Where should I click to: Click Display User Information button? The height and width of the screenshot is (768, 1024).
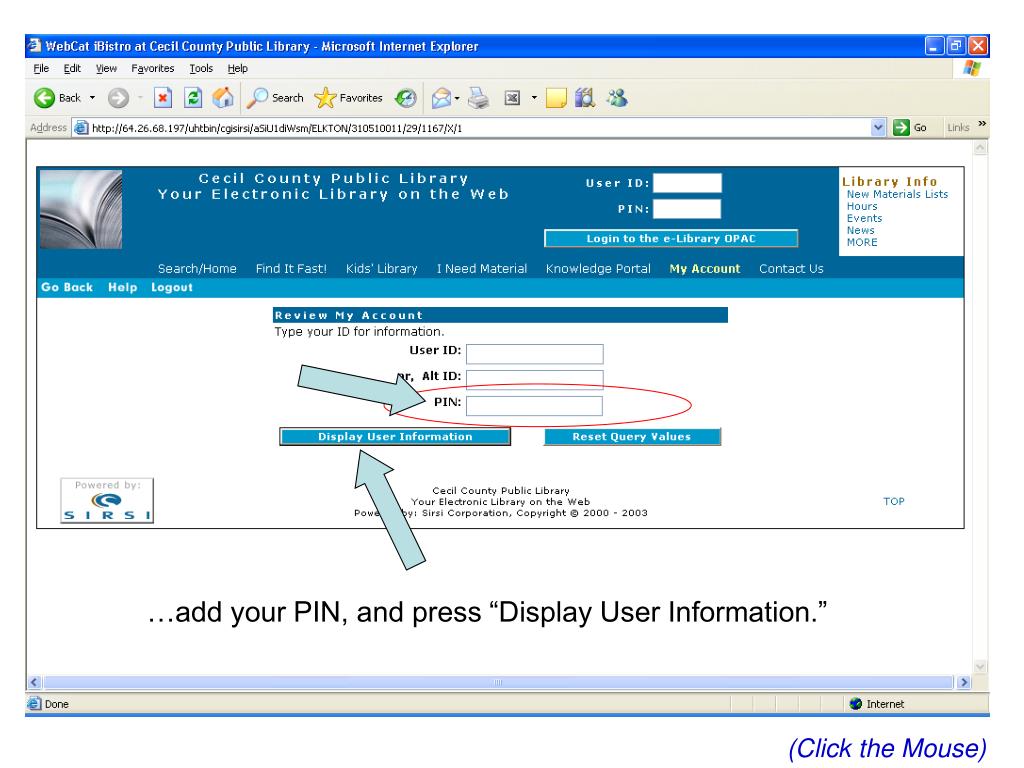click(x=395, y=436)
